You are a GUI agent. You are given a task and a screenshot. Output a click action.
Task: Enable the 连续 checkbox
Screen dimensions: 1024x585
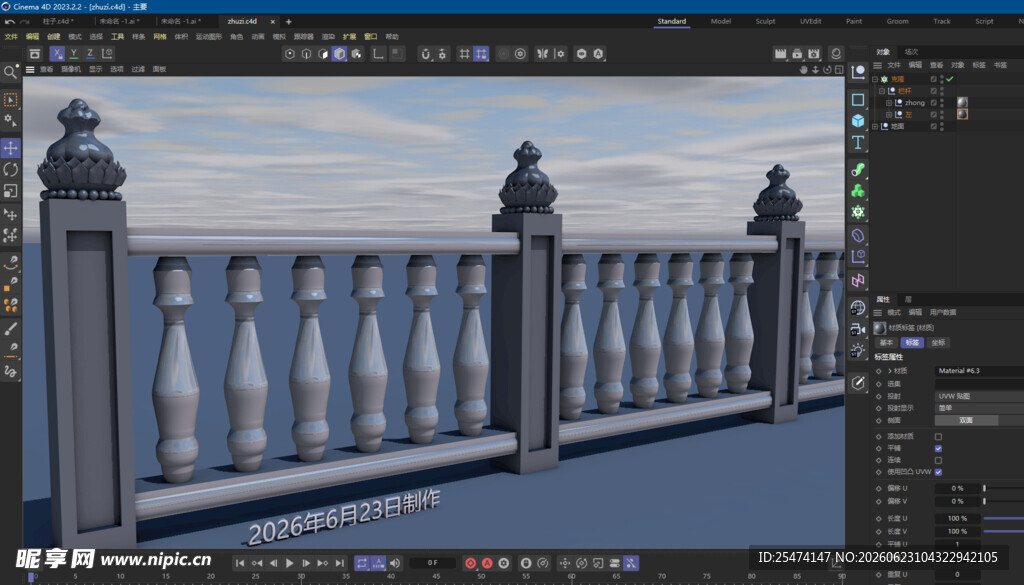coord(938,460)
